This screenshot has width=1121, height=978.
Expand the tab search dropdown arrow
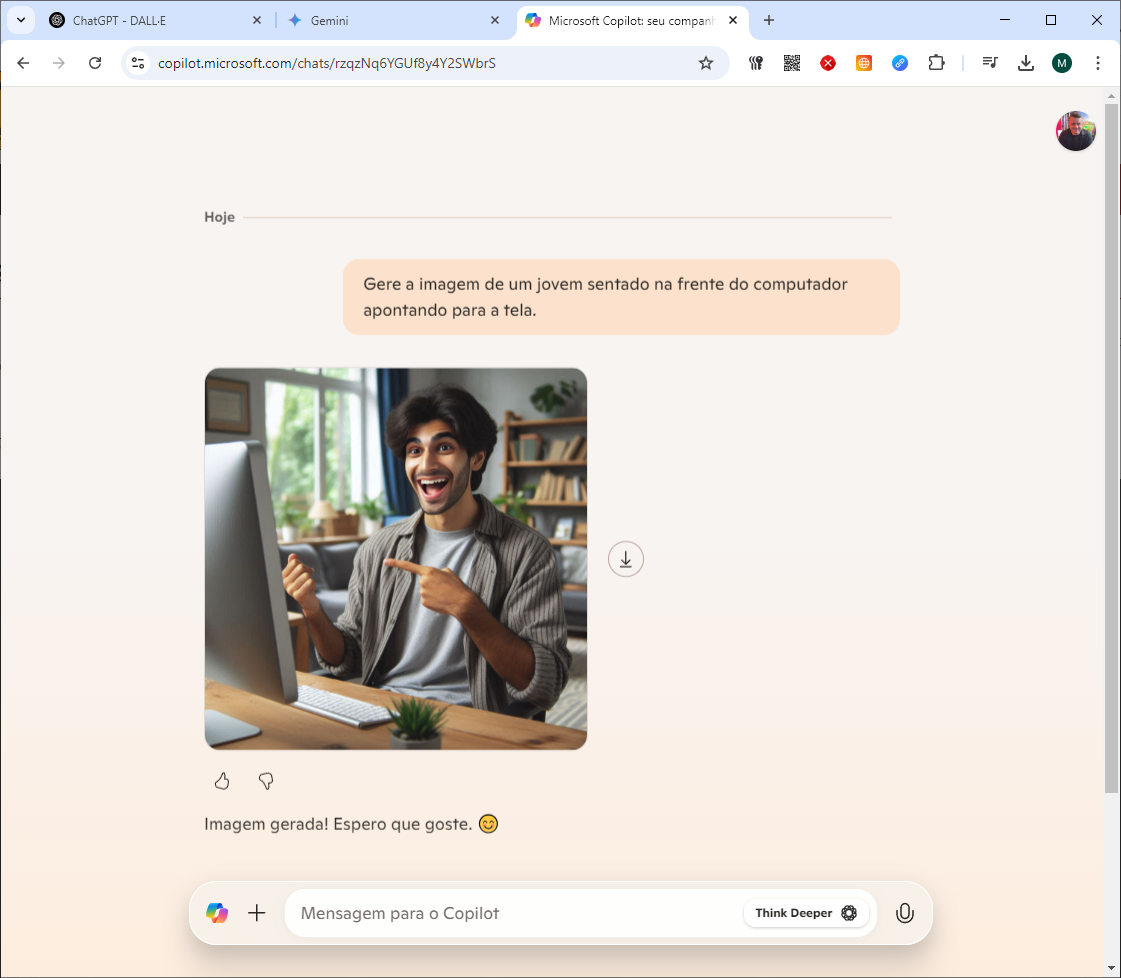[21, 21]
